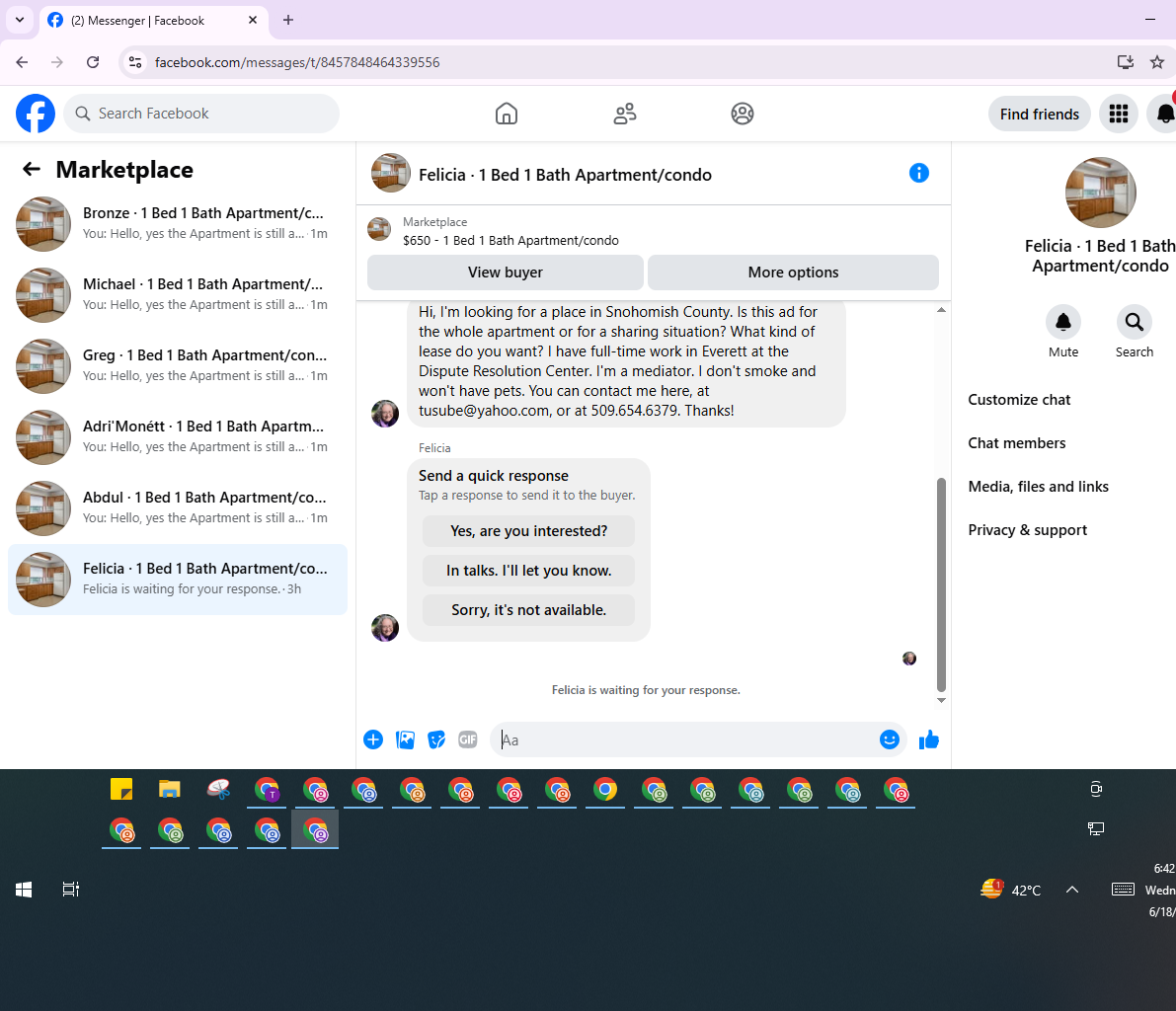Viewport: 1176px width, 1011px height.
Task: Open the Greg conversation
Action: click(x=178, y=366)
